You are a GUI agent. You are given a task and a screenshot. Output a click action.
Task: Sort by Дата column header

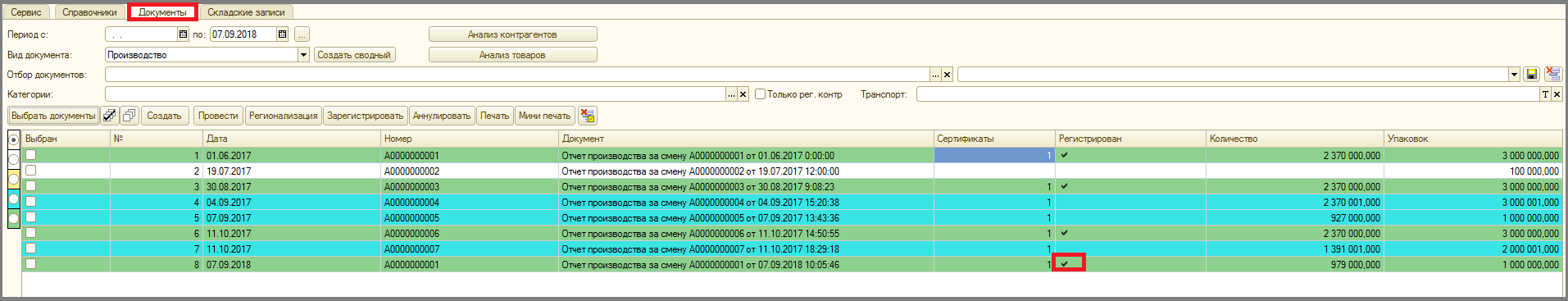(293, 139)
